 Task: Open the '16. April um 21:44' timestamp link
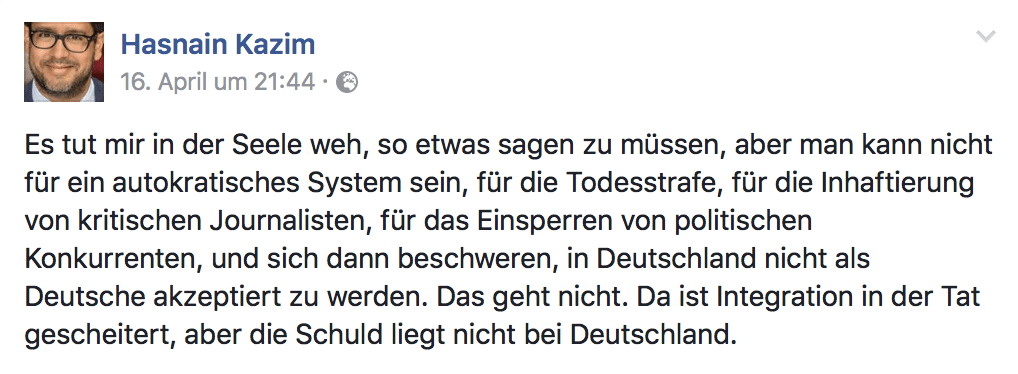pos(217,82)
